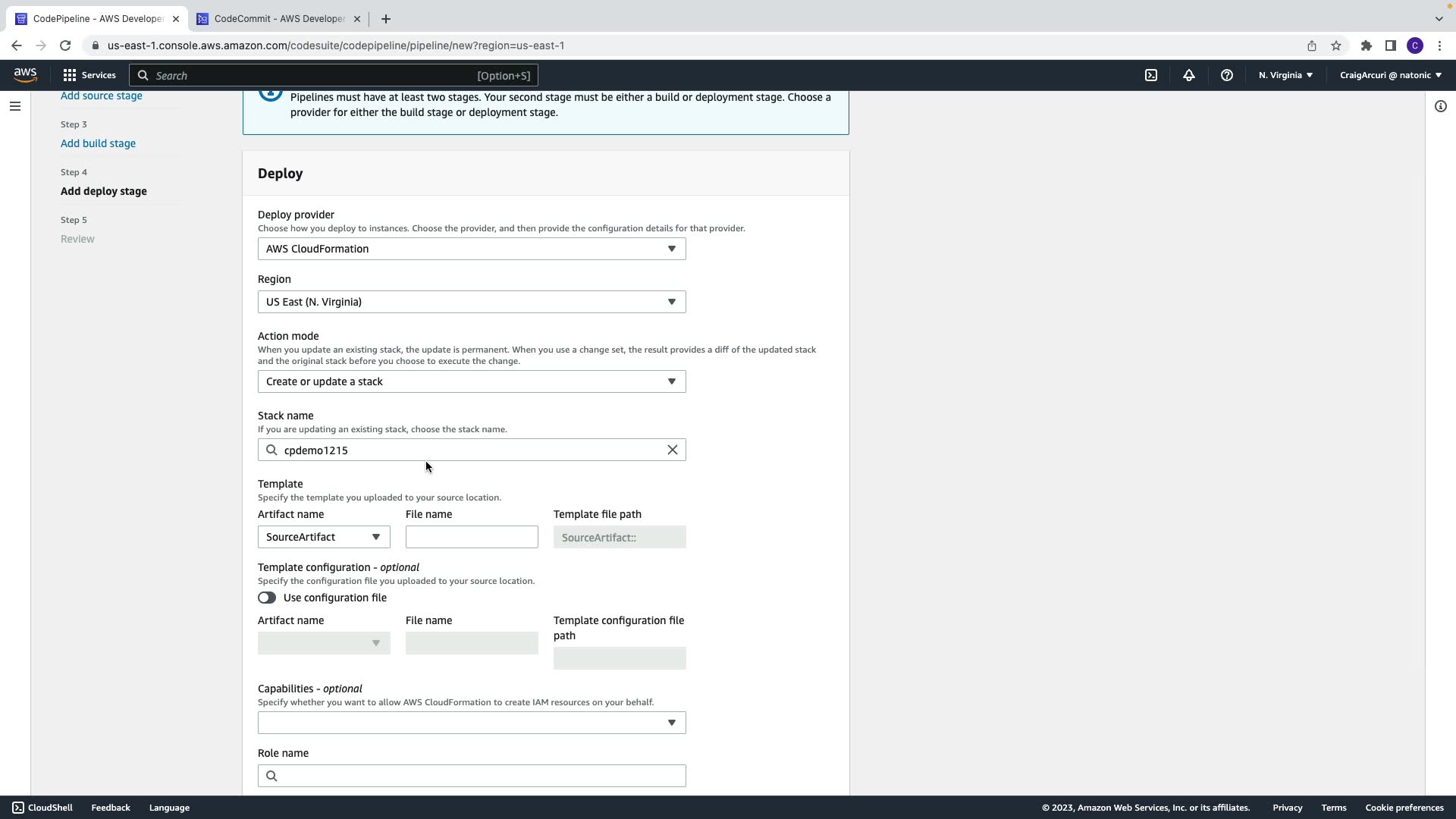Open N. Virginia region menu
The width and height of the screenshot is (1456, 819).
tap(1285, 75)
